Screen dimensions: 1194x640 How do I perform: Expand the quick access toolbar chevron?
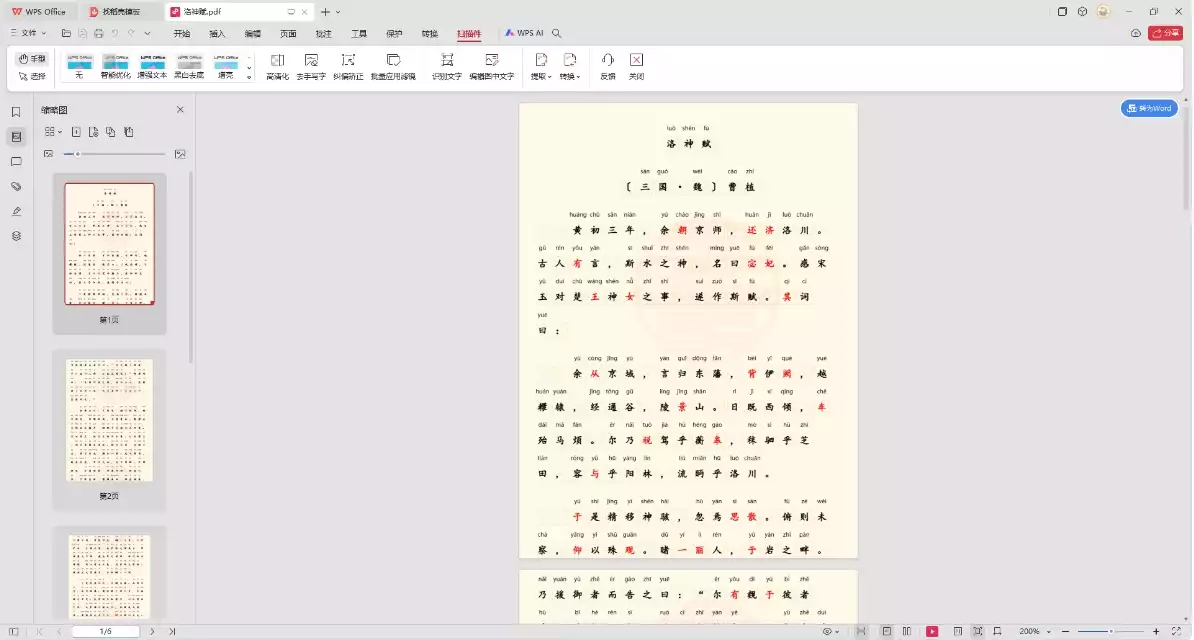[147, 34]
